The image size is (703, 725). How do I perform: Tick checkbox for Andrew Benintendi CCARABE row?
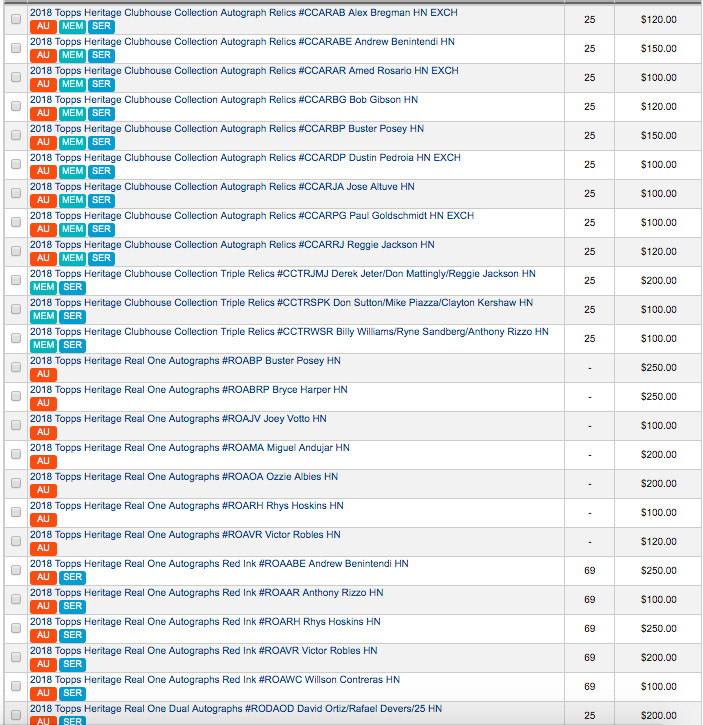(16, 48)
